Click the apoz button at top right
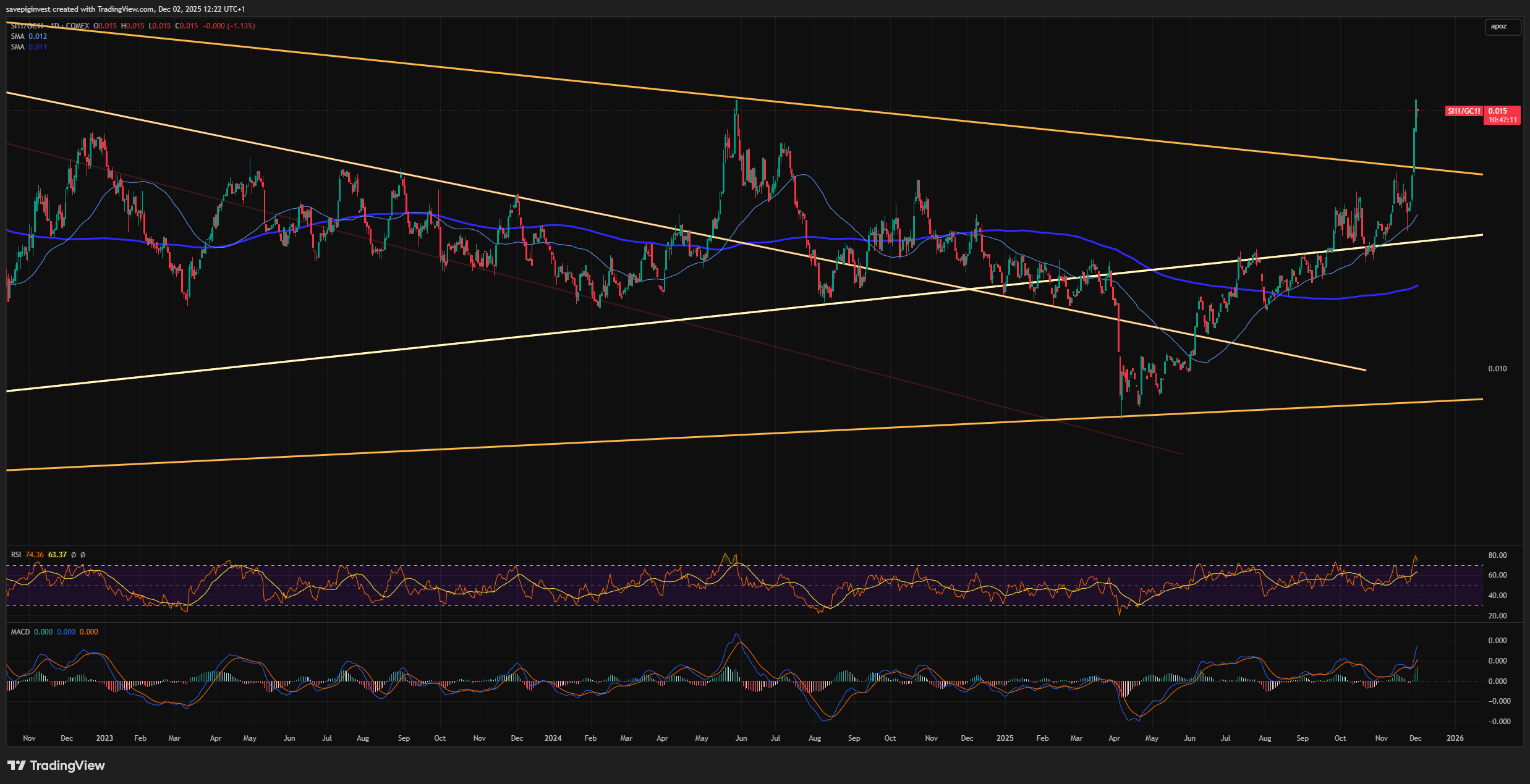 [x=1502, y=27]
